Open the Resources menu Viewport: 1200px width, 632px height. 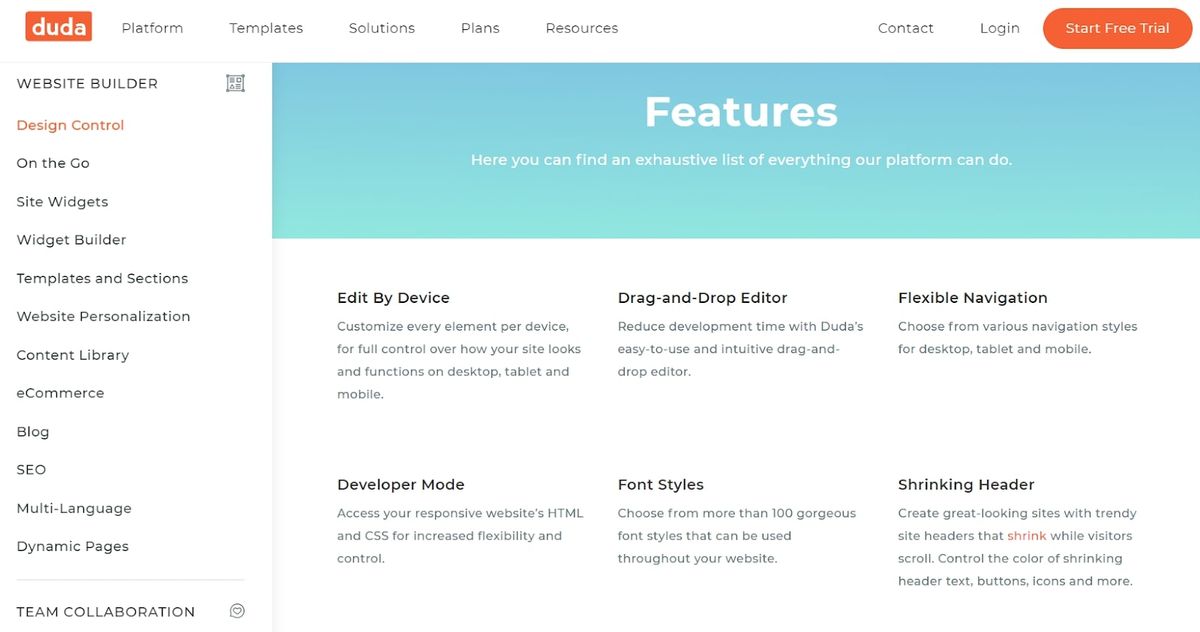click(x=581, y=28)
